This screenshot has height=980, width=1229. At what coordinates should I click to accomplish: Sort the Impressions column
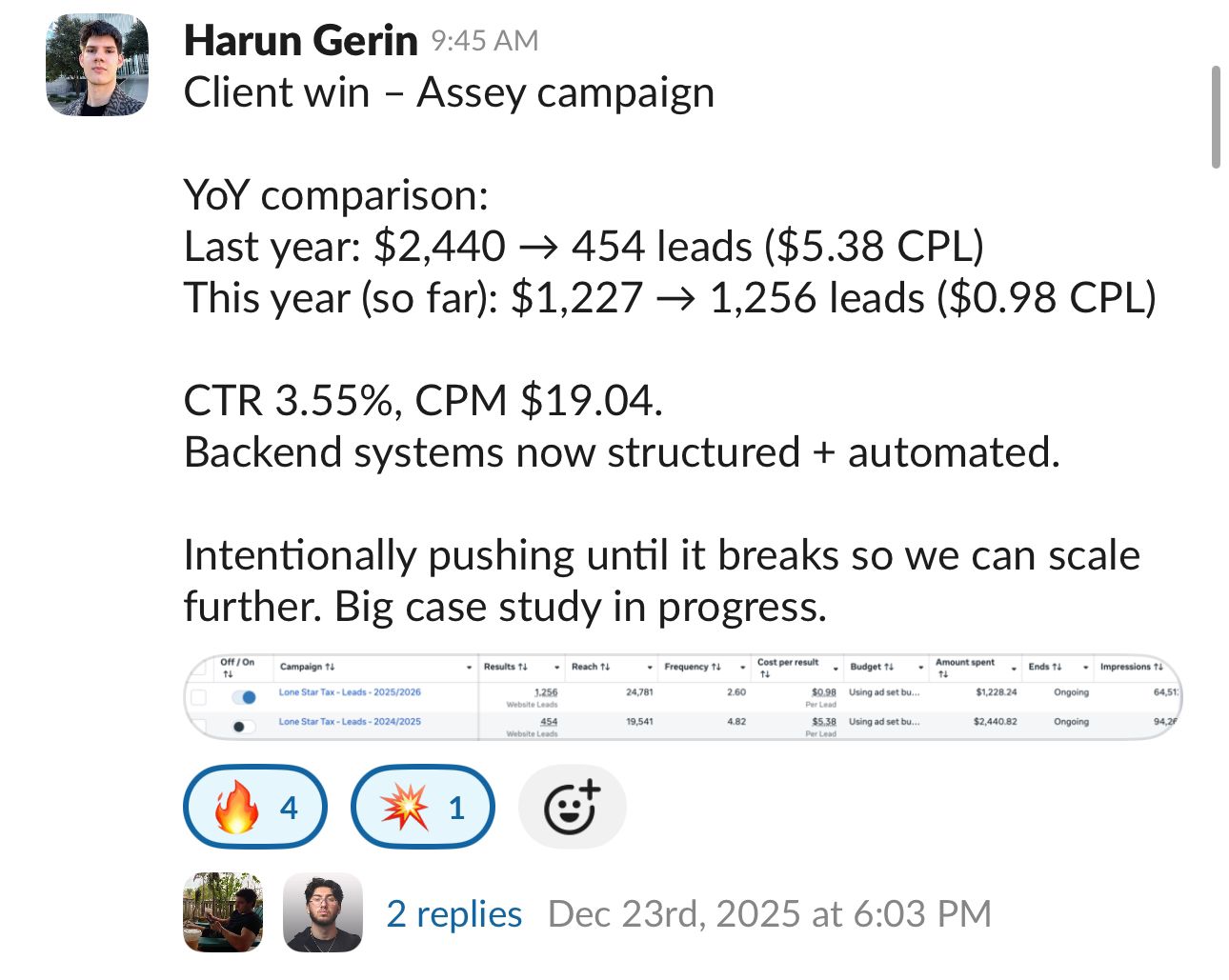[1158, 667]
